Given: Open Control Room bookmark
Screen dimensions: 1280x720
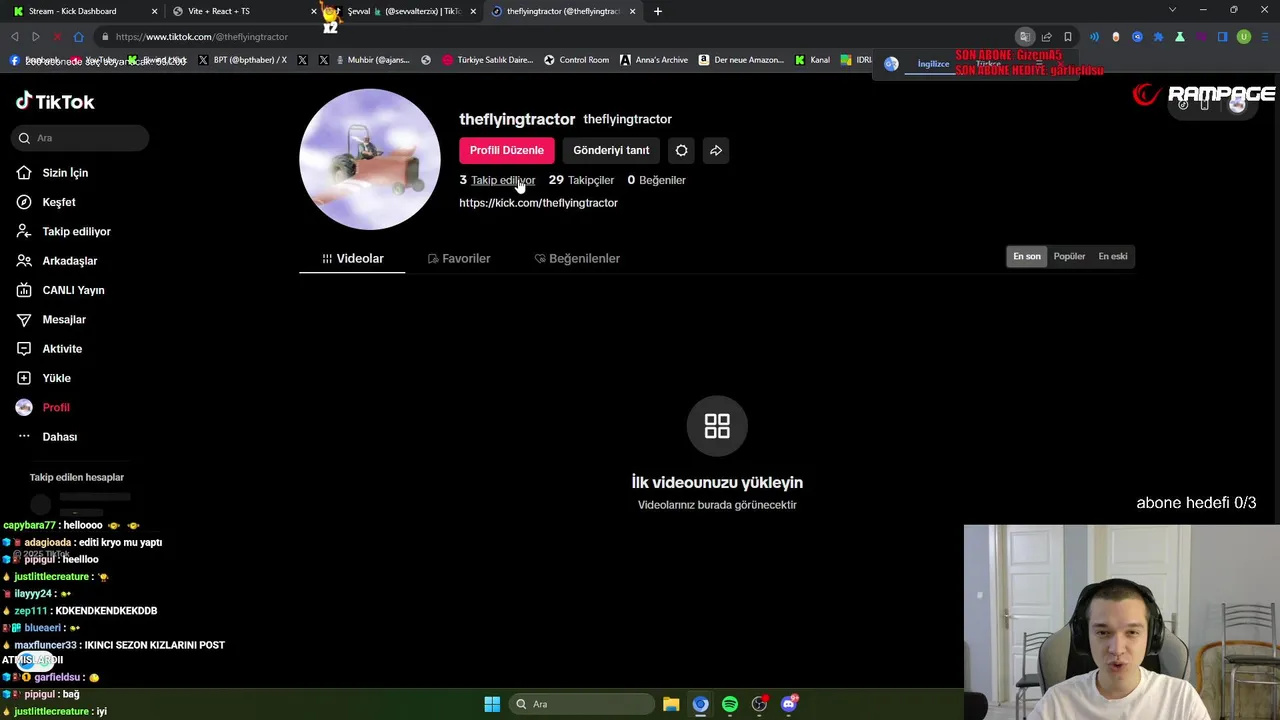Looking at the screenshot, I should coord(576,60).
